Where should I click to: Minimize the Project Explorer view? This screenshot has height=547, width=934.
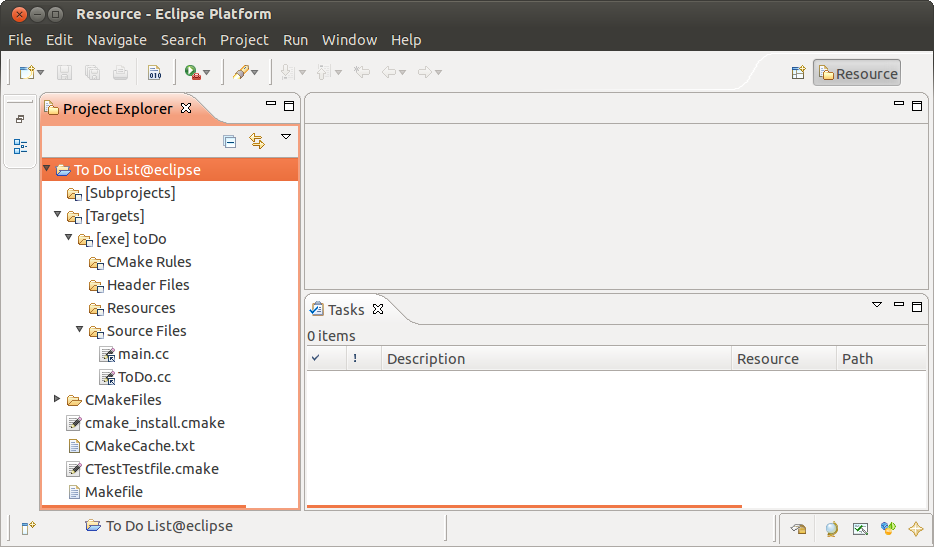click(271, 104)
